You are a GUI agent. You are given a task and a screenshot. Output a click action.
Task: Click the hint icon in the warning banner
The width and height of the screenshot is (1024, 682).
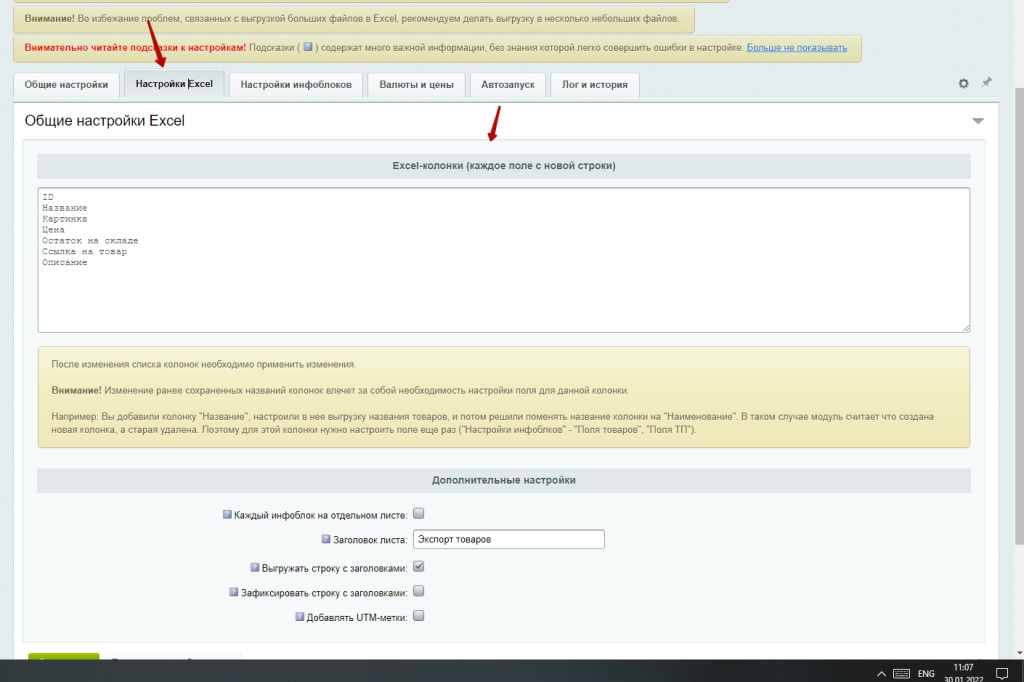point(308,47)
